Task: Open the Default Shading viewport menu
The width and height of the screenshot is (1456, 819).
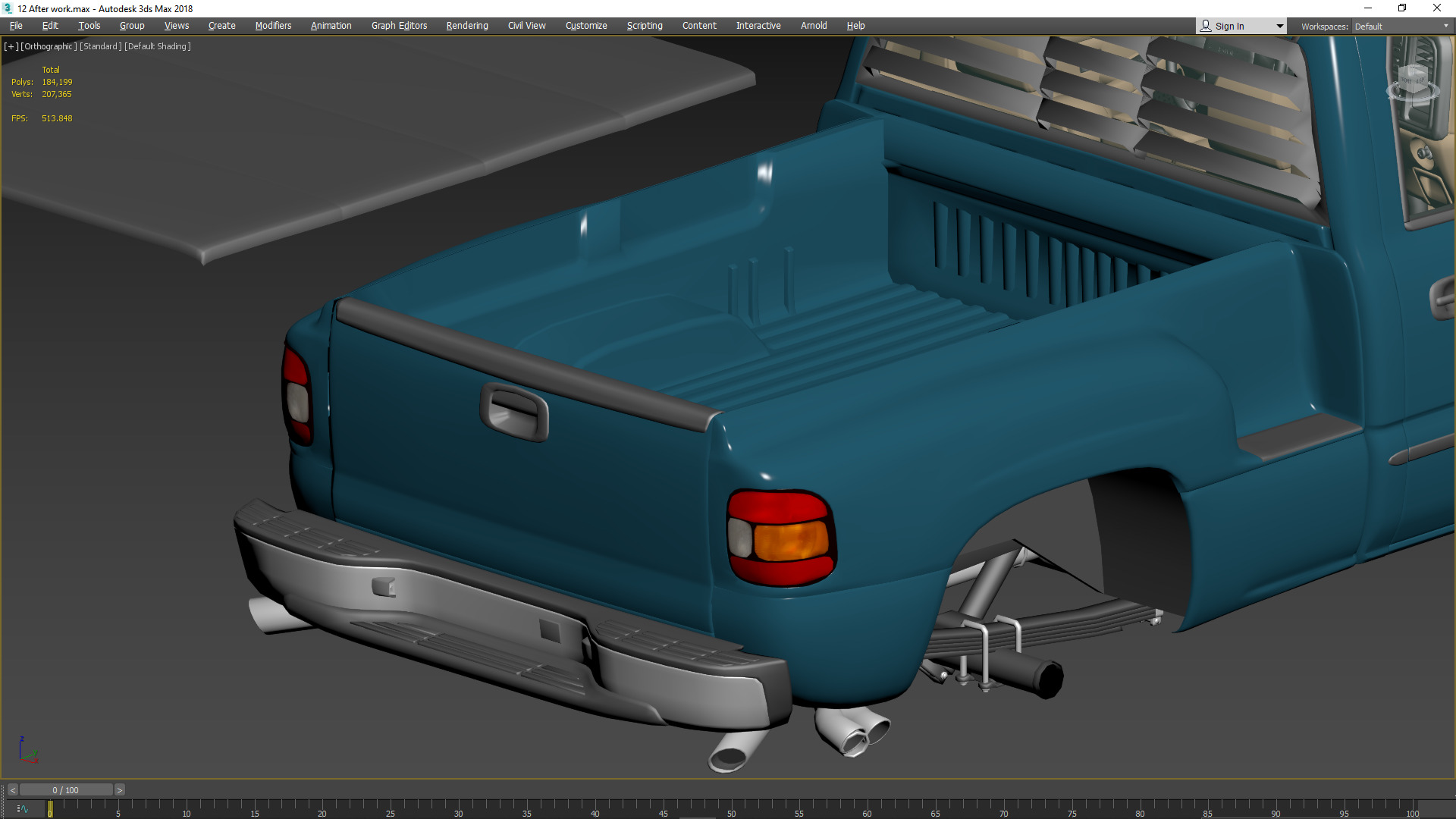Action: 158,46
